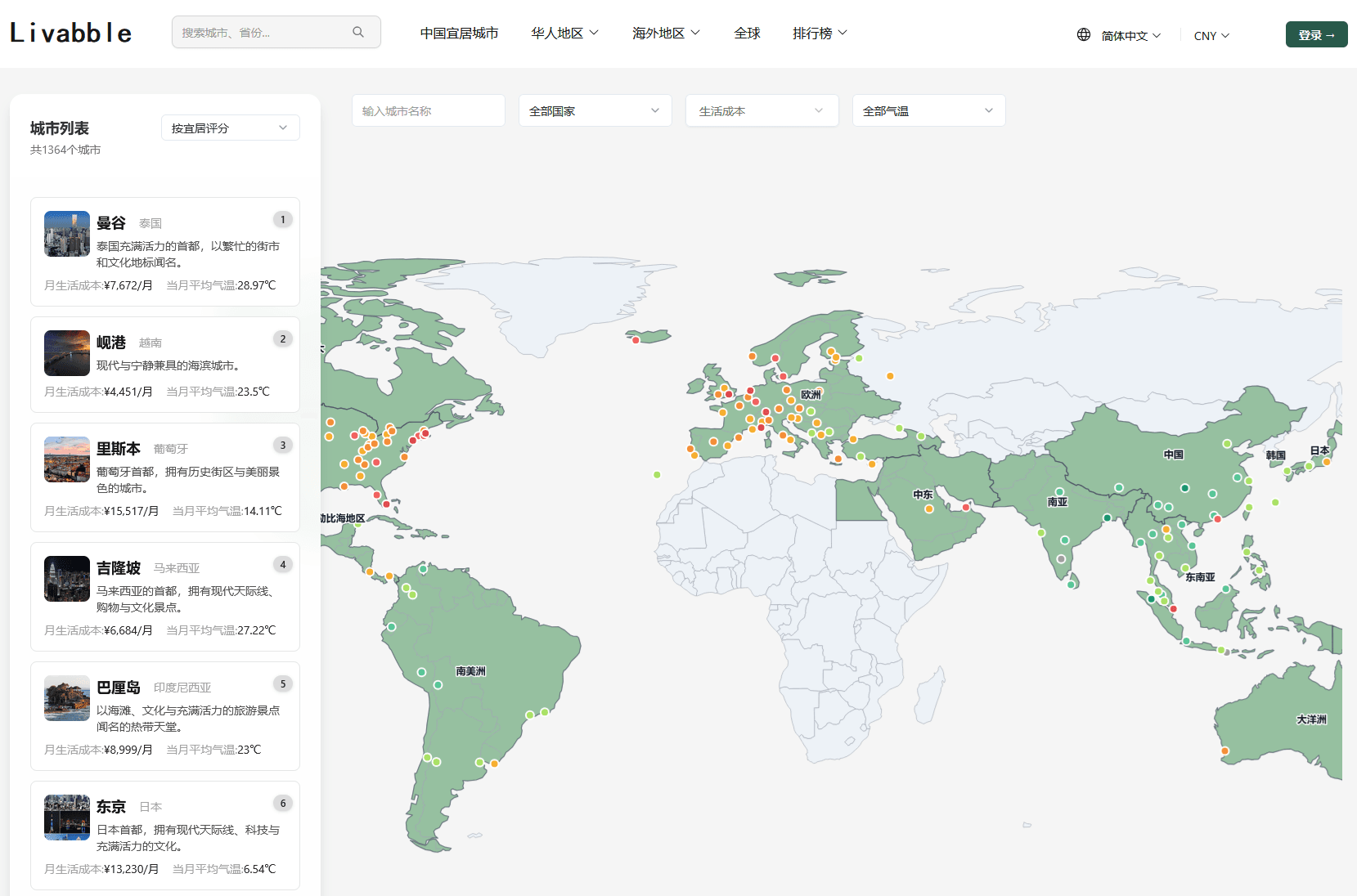Select the 全球 nav item
Screen dimensions: 1357x896
point(747,33)
